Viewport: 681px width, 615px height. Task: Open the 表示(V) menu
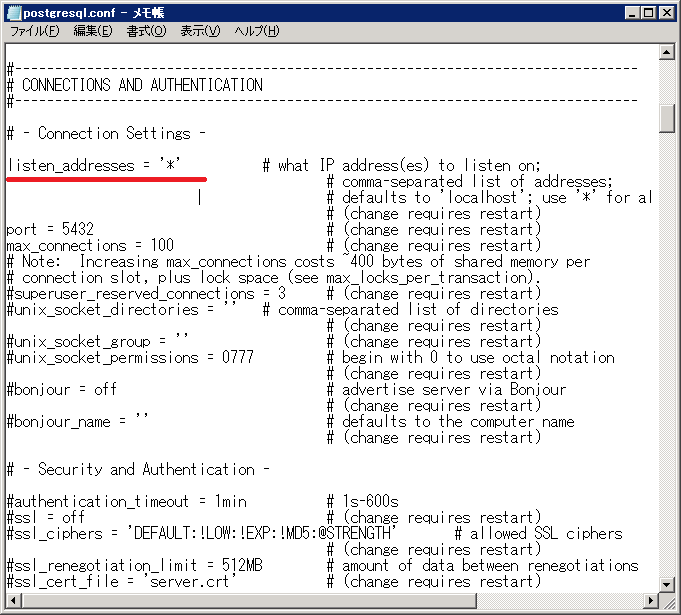(x=199, y=31)
